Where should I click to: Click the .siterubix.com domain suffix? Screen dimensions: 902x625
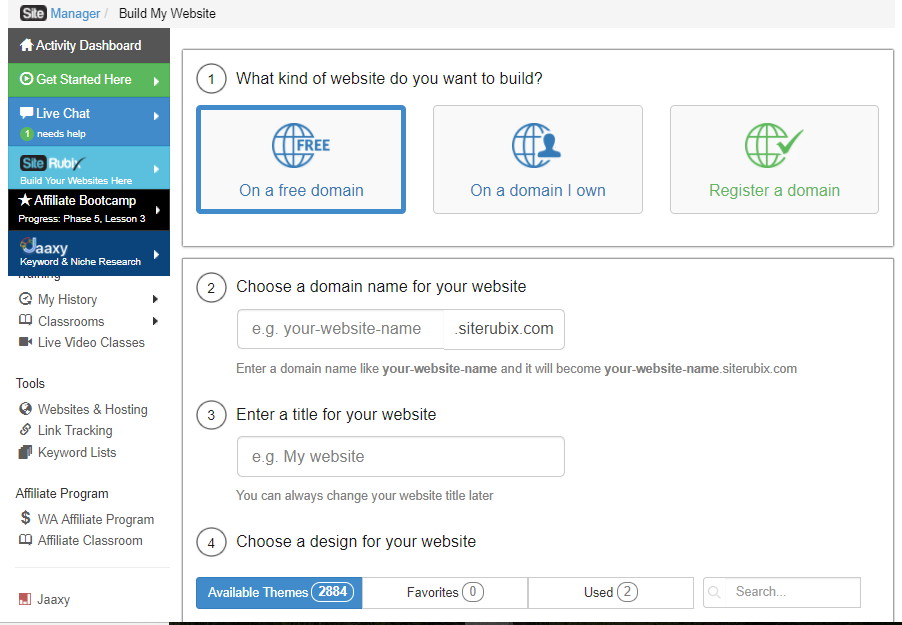pyautogui.click(x=504, y=329)
